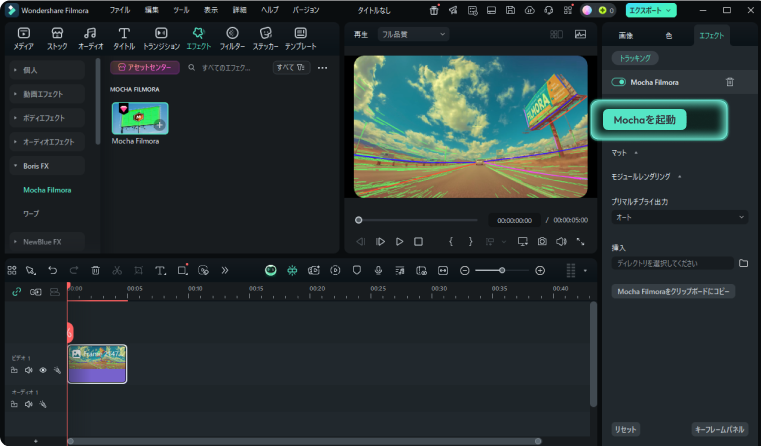Select the timeline crop tool
The width and height of the screenshot is (768, 447).
pos(139,271)
